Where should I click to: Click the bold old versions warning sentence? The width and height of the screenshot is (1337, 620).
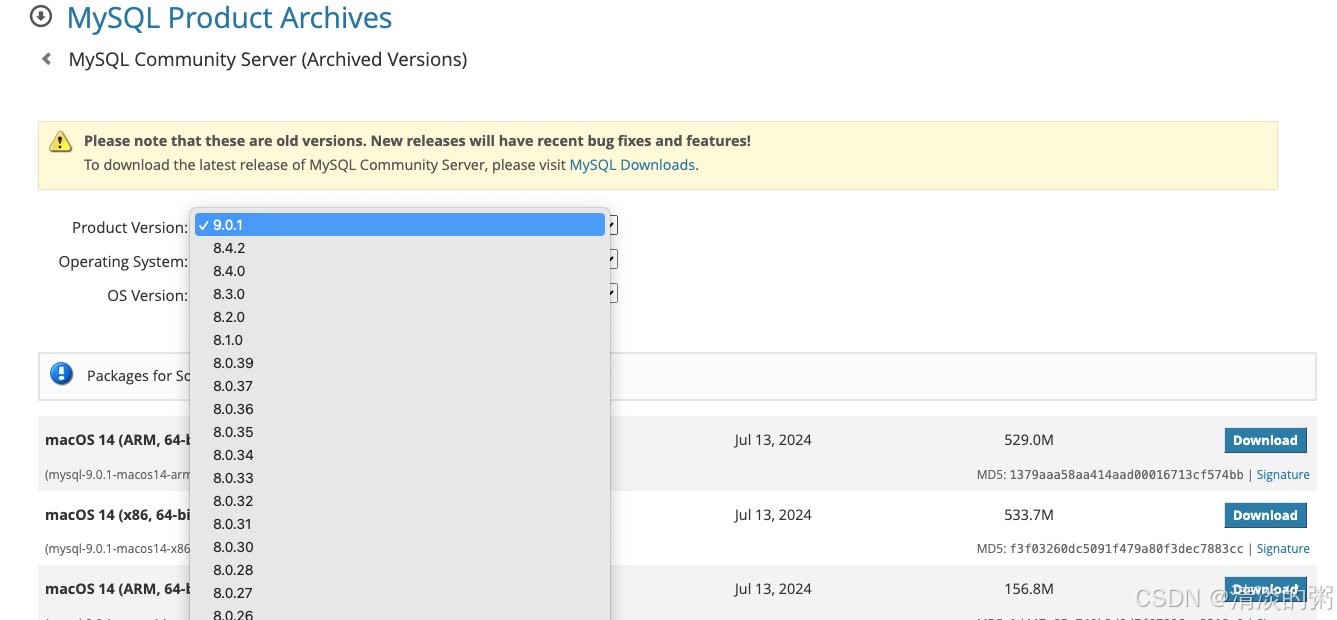417,141
